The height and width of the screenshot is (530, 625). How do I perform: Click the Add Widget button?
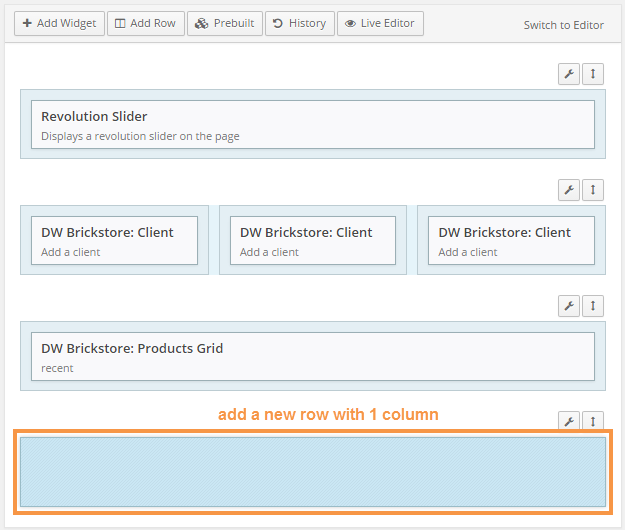pos(59,24)
